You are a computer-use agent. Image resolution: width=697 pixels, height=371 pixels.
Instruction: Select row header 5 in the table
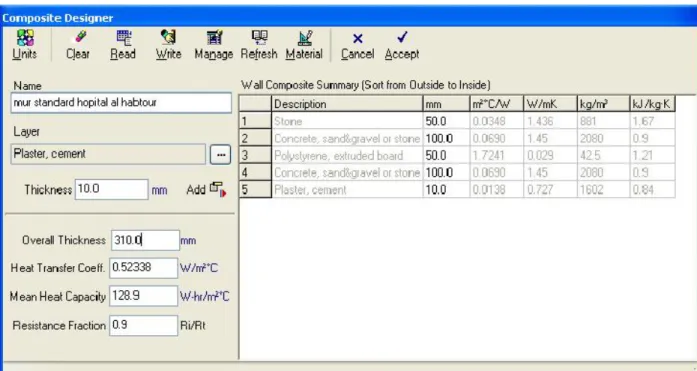(255, 190)
